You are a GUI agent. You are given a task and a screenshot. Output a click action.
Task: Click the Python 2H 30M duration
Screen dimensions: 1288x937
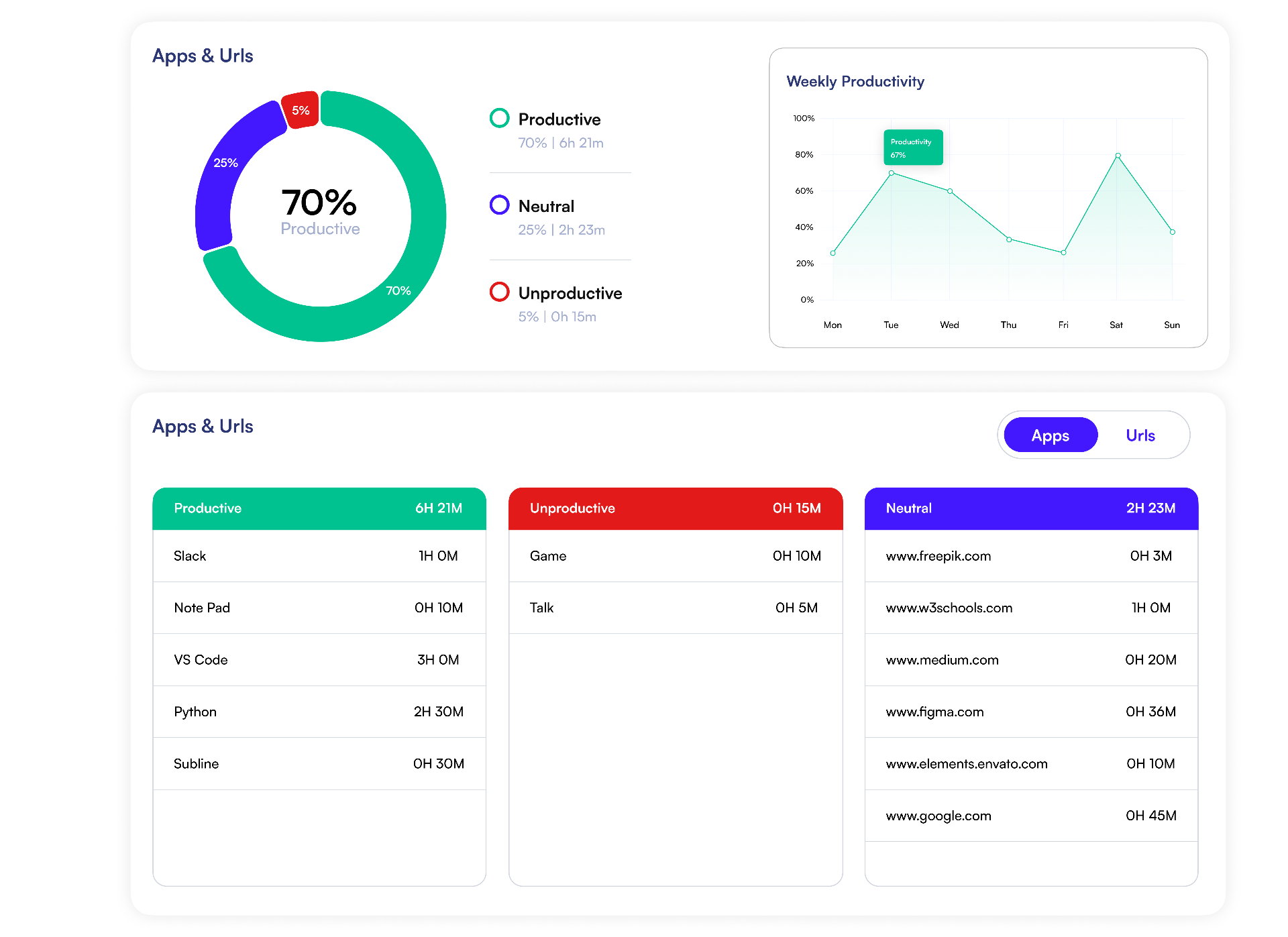coord(439,712)
